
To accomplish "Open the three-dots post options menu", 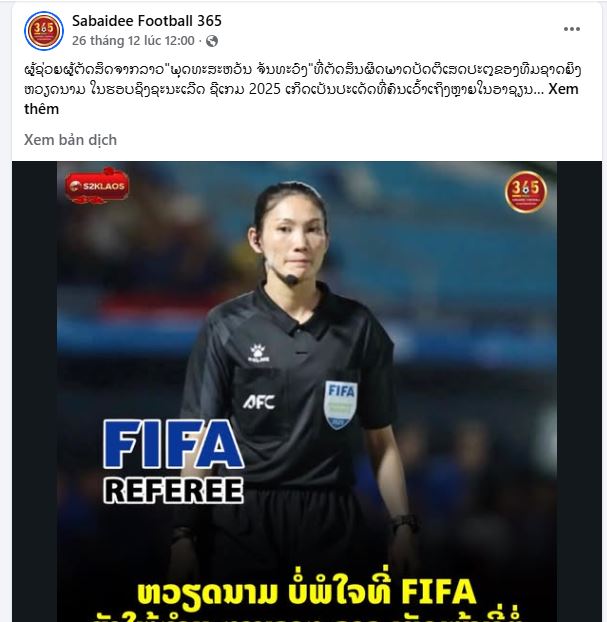I will click(x=572, y=29).
